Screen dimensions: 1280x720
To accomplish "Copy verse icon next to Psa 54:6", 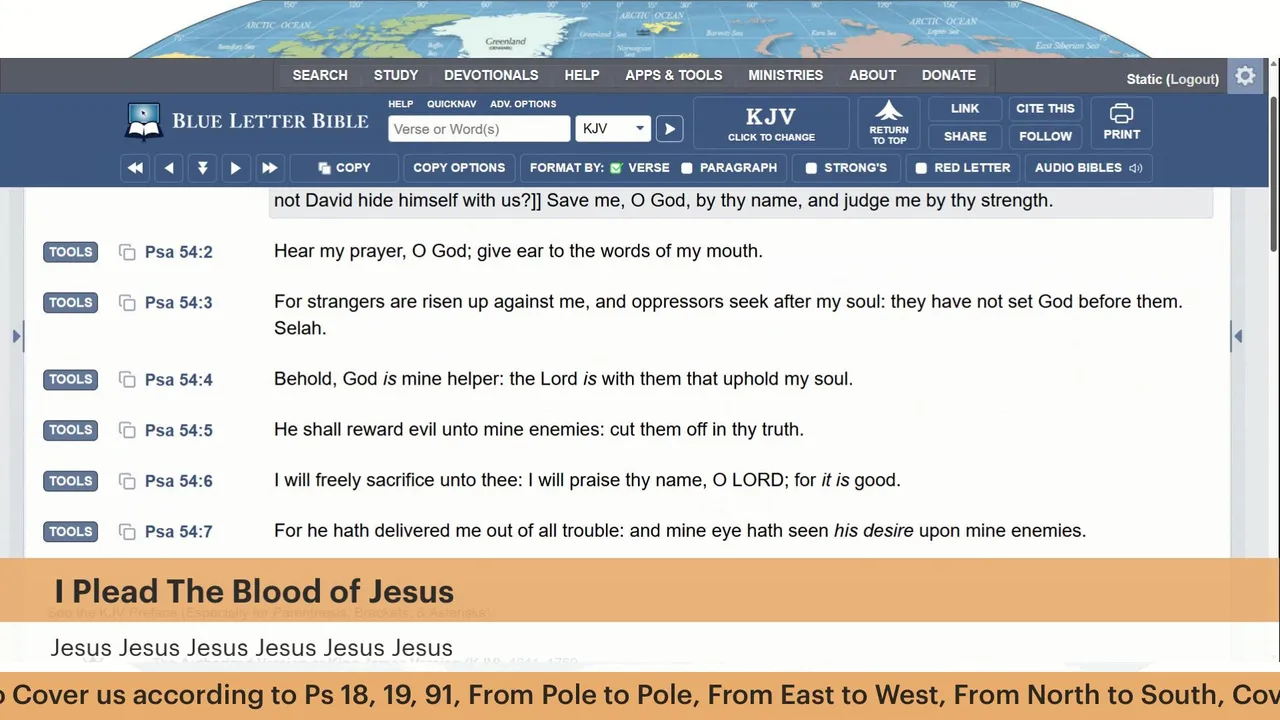I will pyautogui.click(x=127, y=481).
